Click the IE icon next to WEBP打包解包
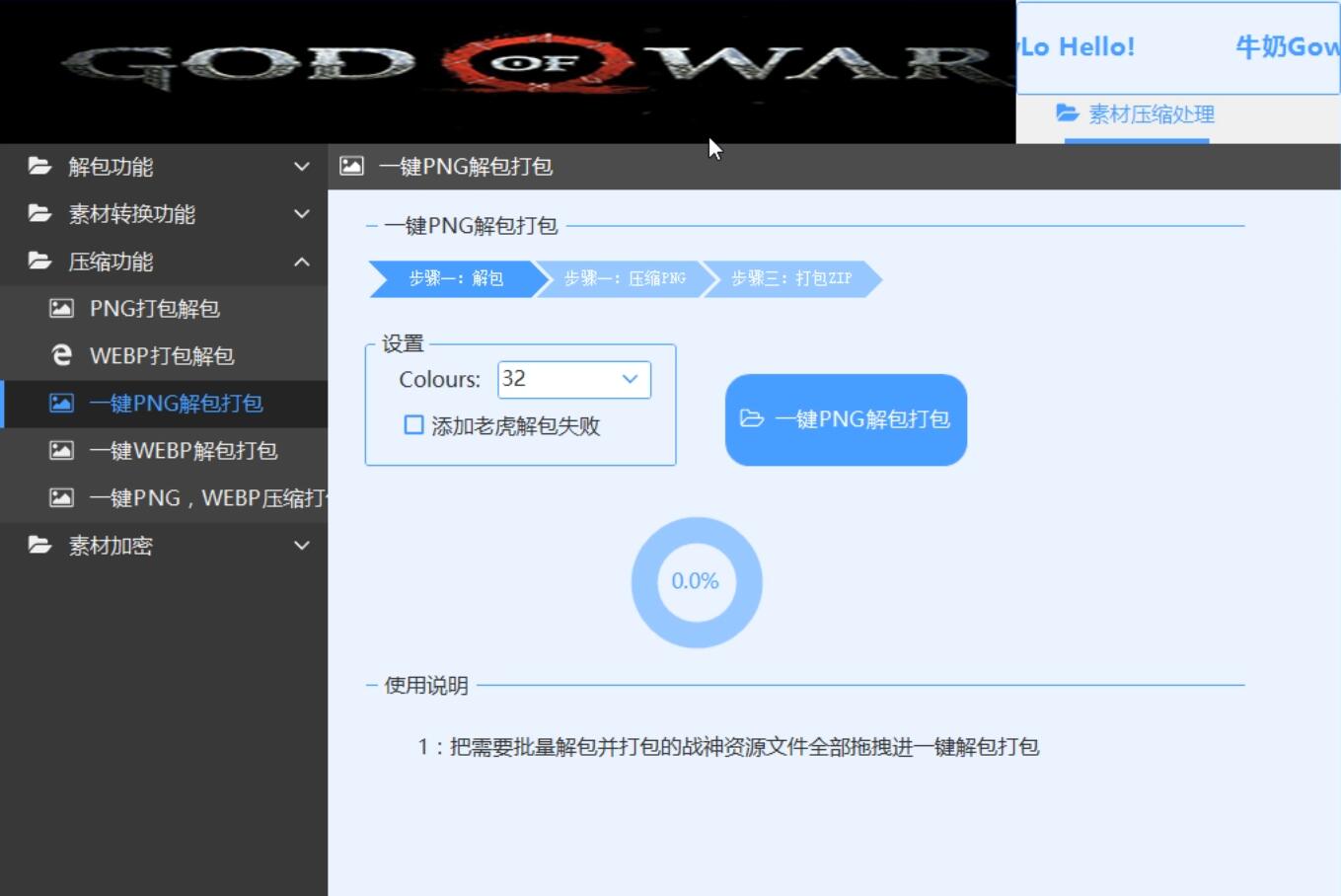The image size is (1341, 896). pos(61,355)
